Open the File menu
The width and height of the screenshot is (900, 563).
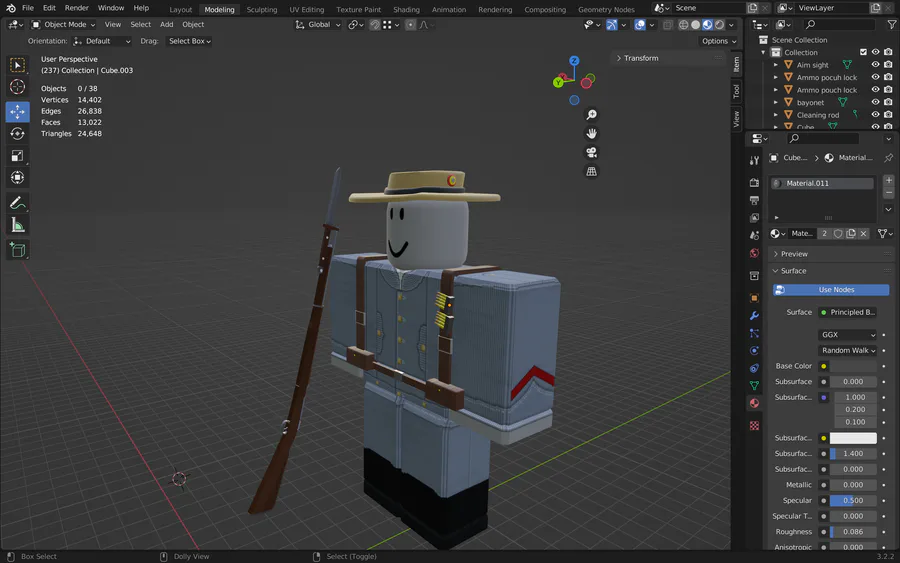28,8
